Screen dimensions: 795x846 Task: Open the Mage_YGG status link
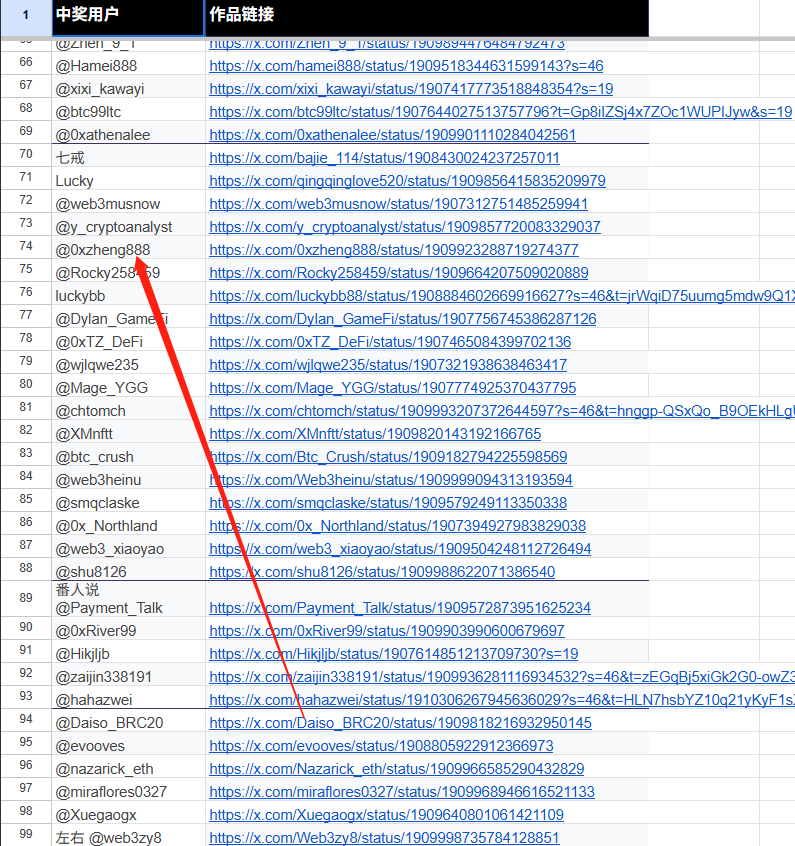(x=392, y=388)
